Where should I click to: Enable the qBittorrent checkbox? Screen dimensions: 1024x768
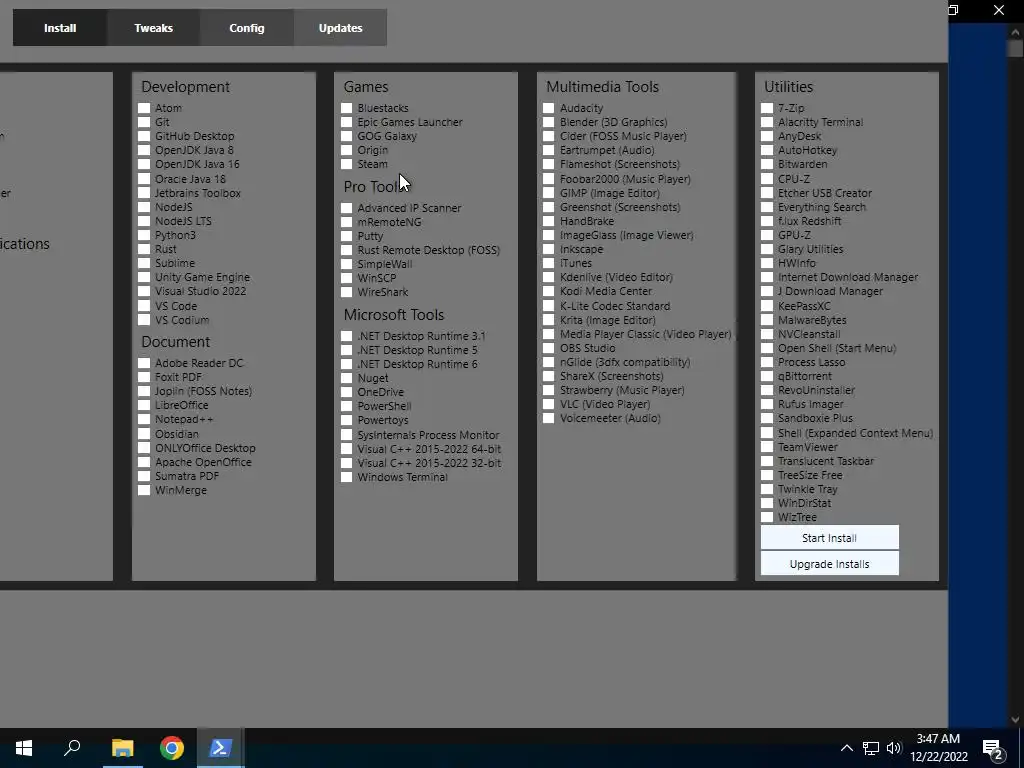[767, 376]
